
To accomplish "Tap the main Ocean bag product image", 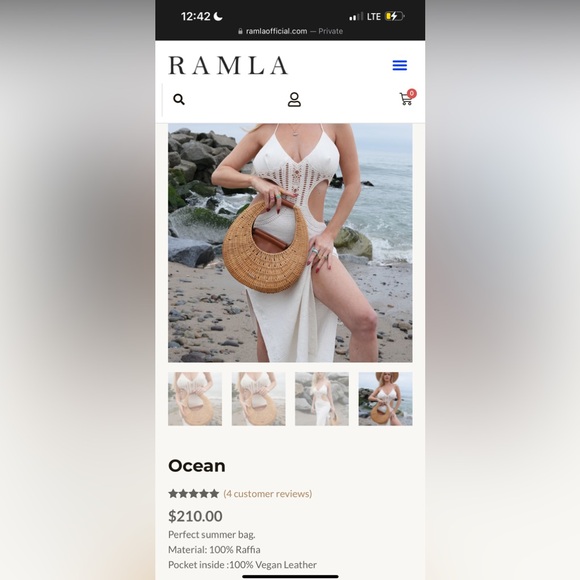I will click(x=290, y=243).
